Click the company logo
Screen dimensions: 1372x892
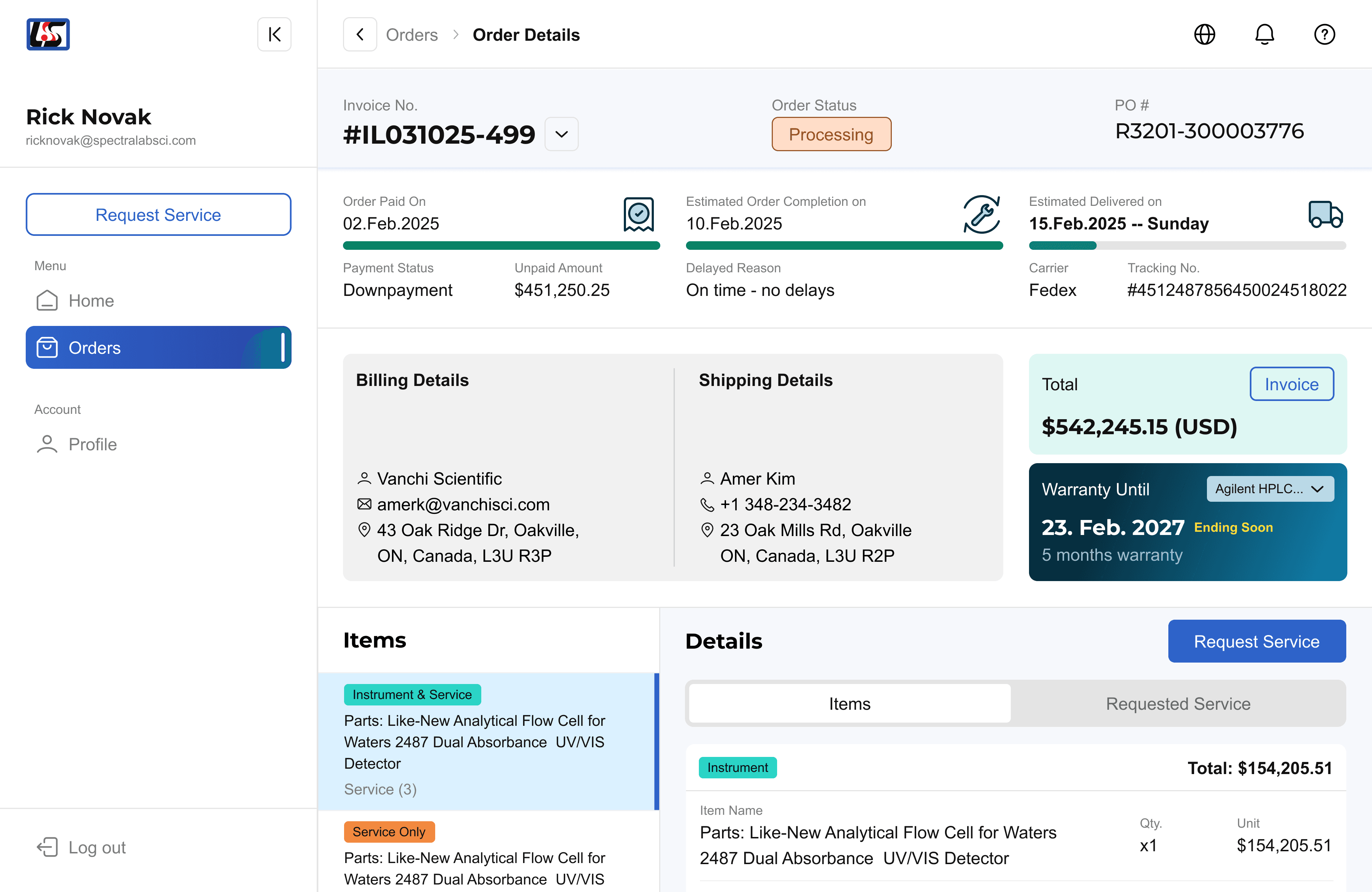tap(48, 35)
